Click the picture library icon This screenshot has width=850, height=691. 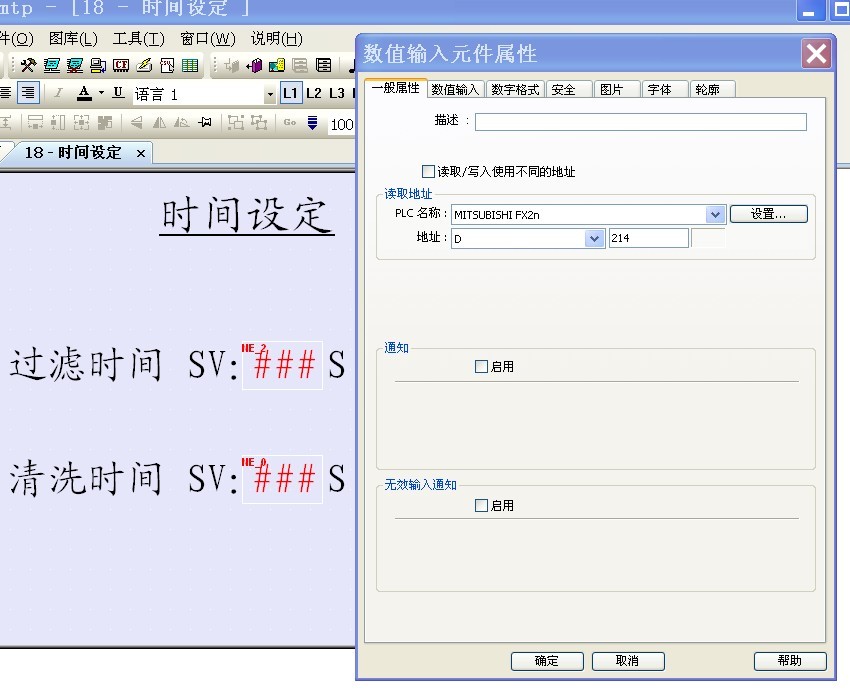click(277, 66)
